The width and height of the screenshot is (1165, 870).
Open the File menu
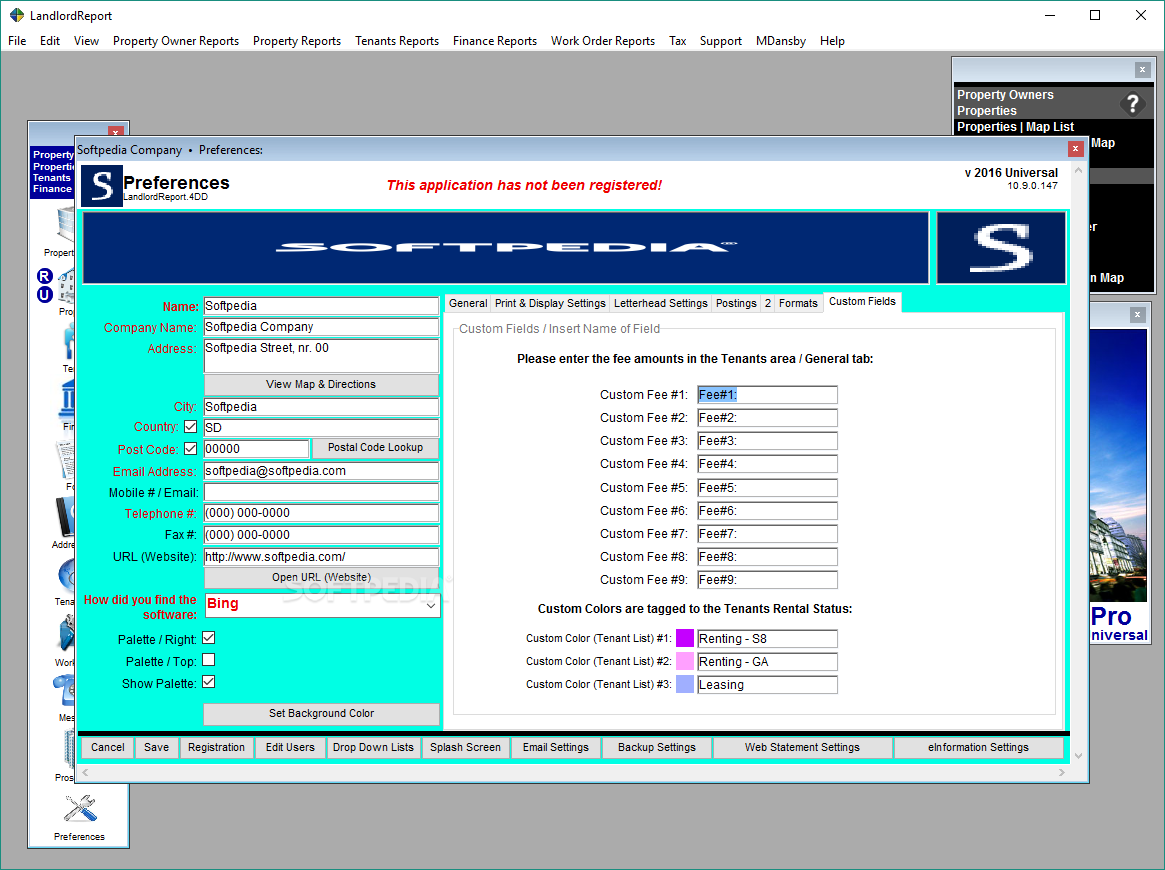pos(17,41)
